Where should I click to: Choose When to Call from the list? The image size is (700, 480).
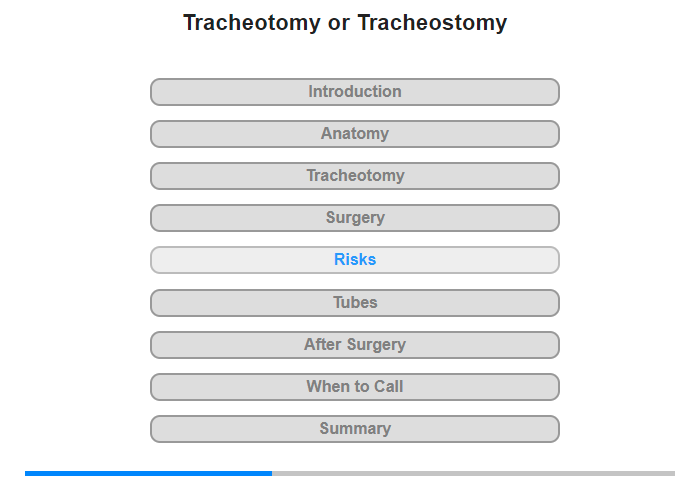(x=355, y=387)
